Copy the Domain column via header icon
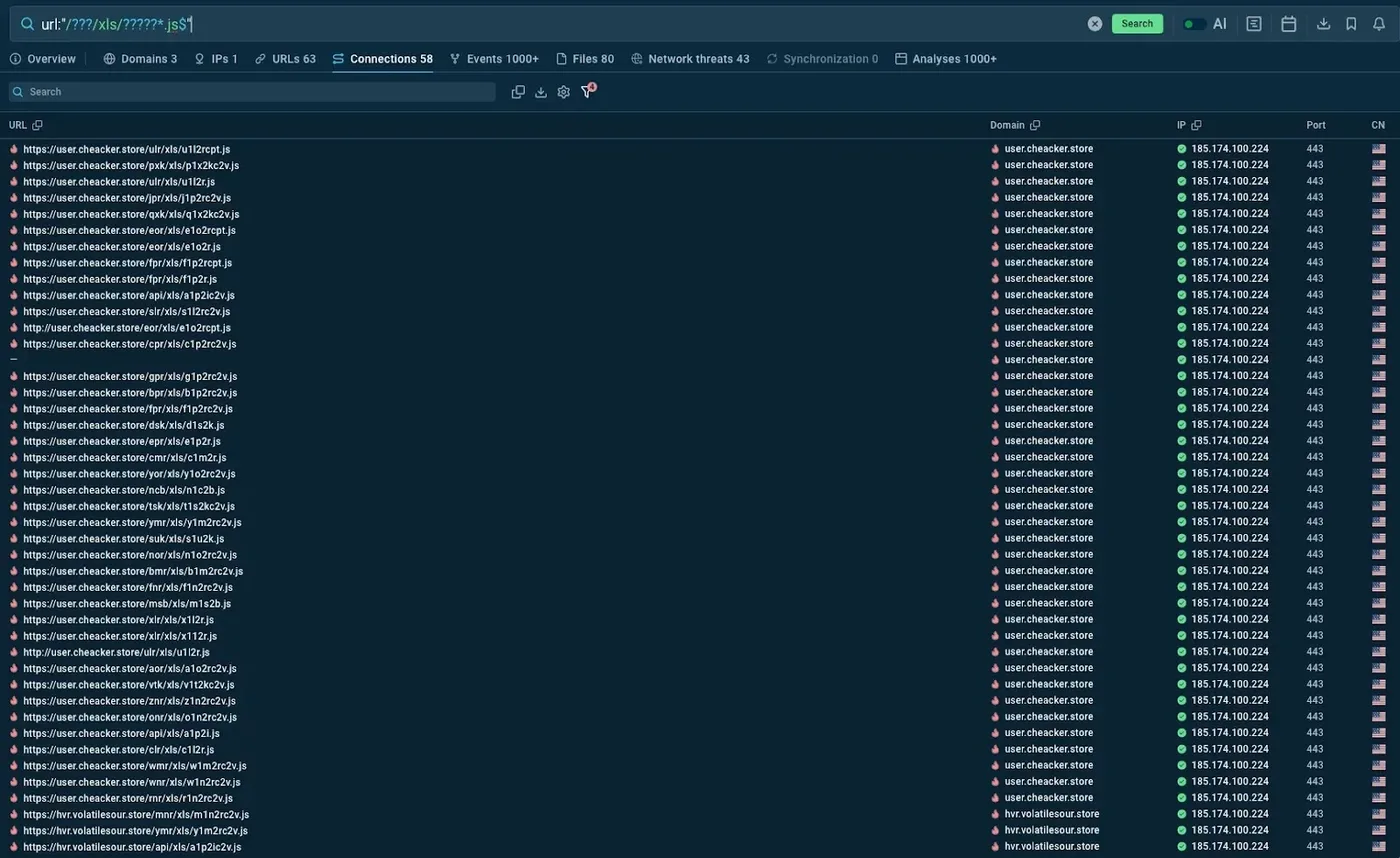The height and width of the screenshot is (858, 1400). point(1035,125)
